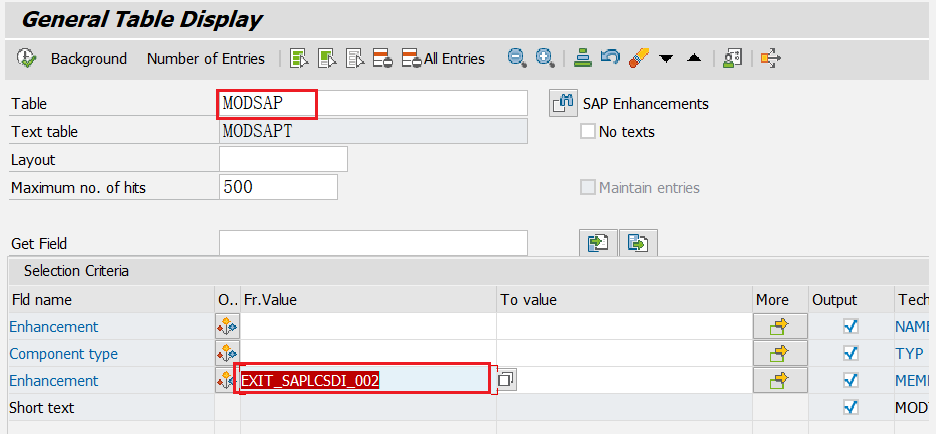Open multiple selection for Component type row
Image resolution: width=936 pixels, height=434 pixels.
[779, 353]
